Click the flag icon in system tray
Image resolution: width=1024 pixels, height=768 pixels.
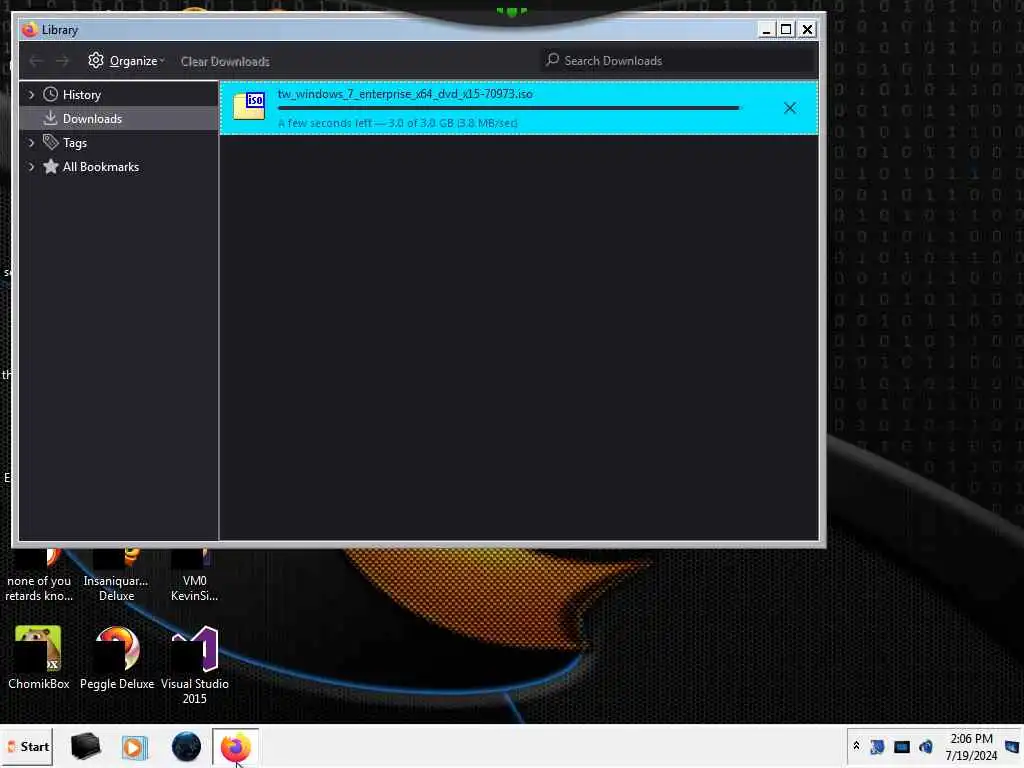click(877, 746)
